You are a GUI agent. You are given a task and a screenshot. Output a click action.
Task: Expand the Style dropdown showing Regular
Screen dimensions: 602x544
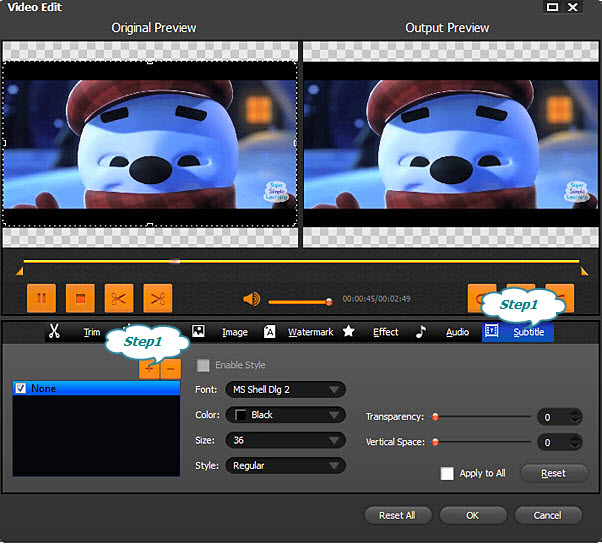point(285,466)
